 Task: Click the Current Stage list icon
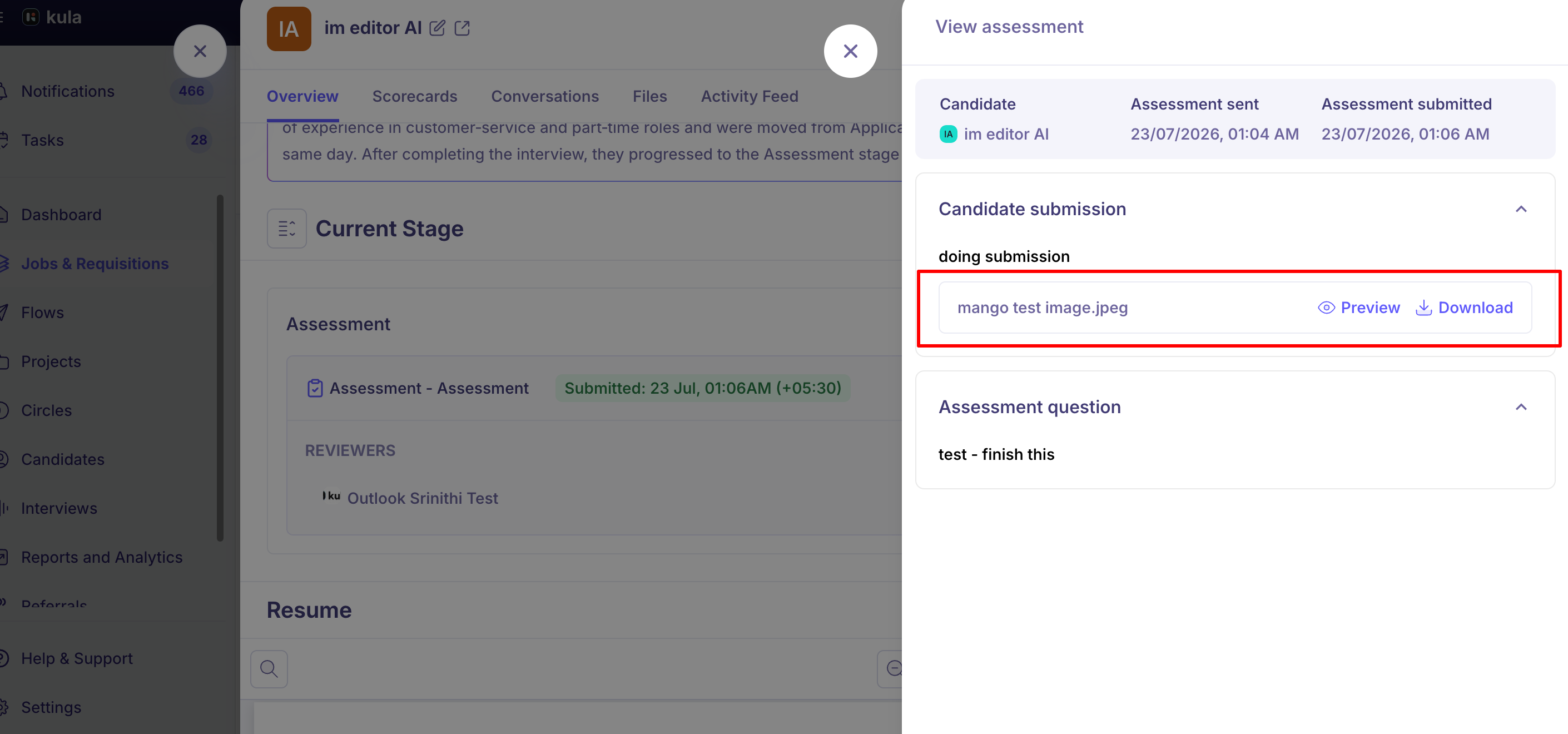pos(287,229)
